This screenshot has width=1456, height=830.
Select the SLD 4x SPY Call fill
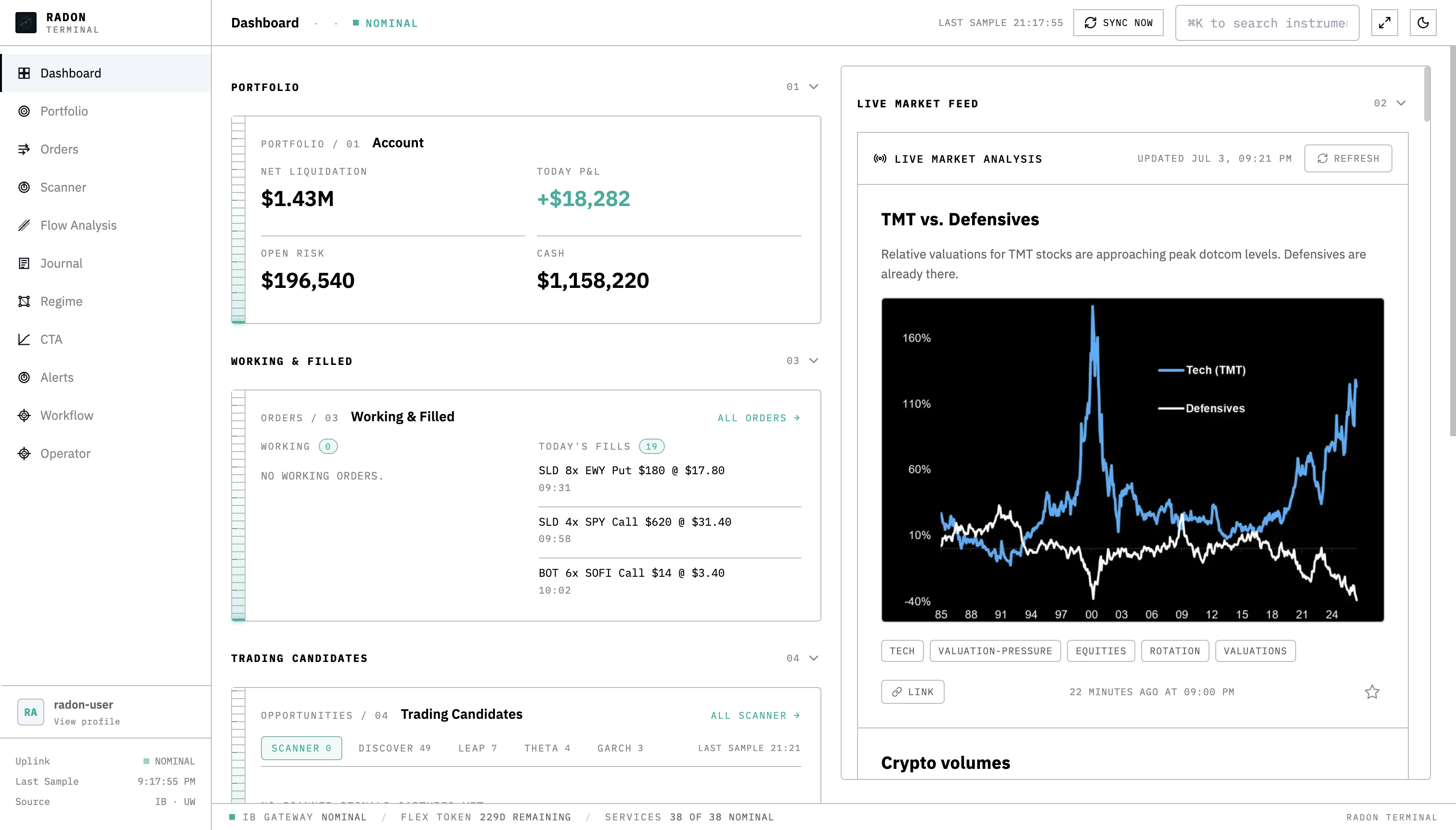669,530
